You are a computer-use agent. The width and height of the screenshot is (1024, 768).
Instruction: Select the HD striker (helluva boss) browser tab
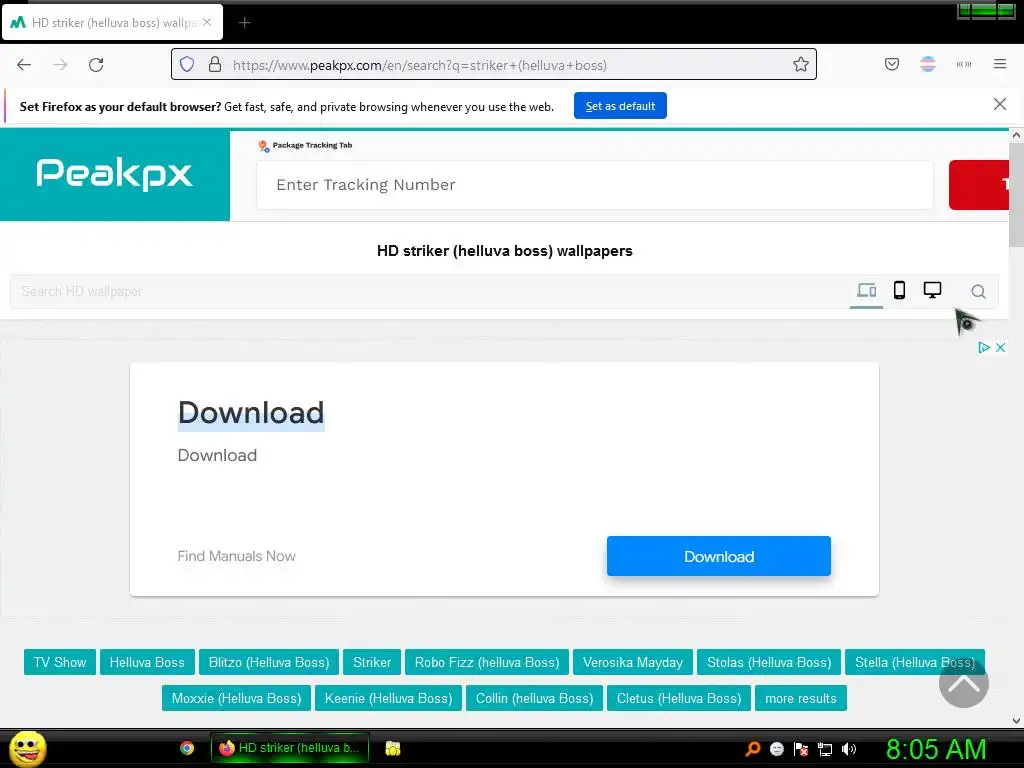(x=112, y=23)
